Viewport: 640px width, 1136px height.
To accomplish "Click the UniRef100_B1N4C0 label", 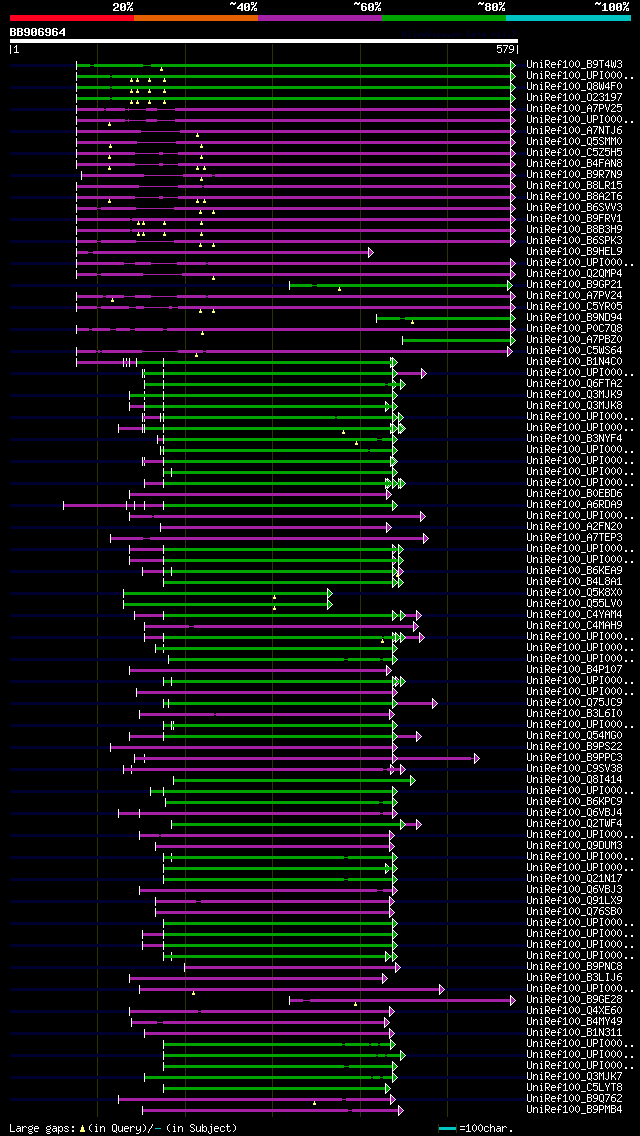I will click(x=575, y=362).
